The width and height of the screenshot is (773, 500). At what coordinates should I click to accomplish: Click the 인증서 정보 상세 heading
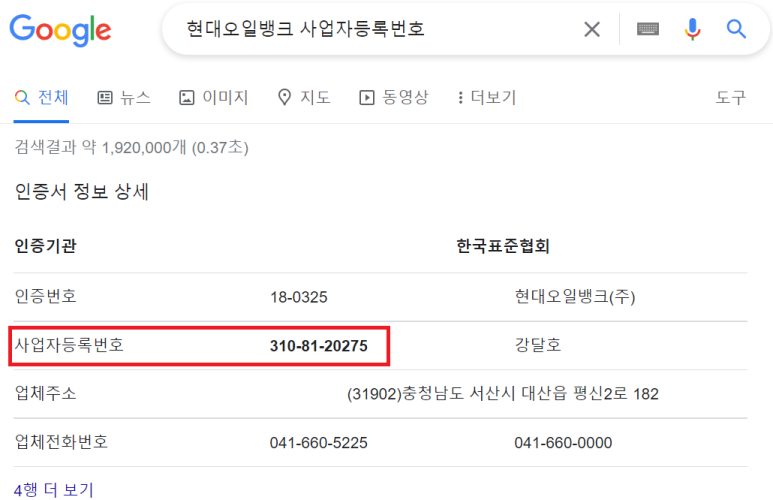point(82,191)
